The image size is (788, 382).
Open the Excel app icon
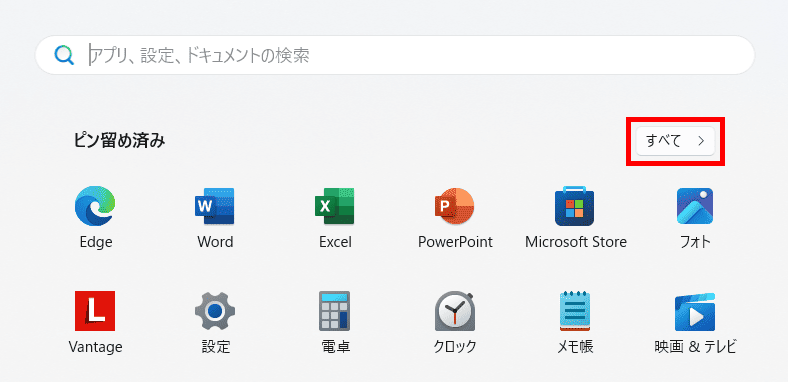click(335, 206)
